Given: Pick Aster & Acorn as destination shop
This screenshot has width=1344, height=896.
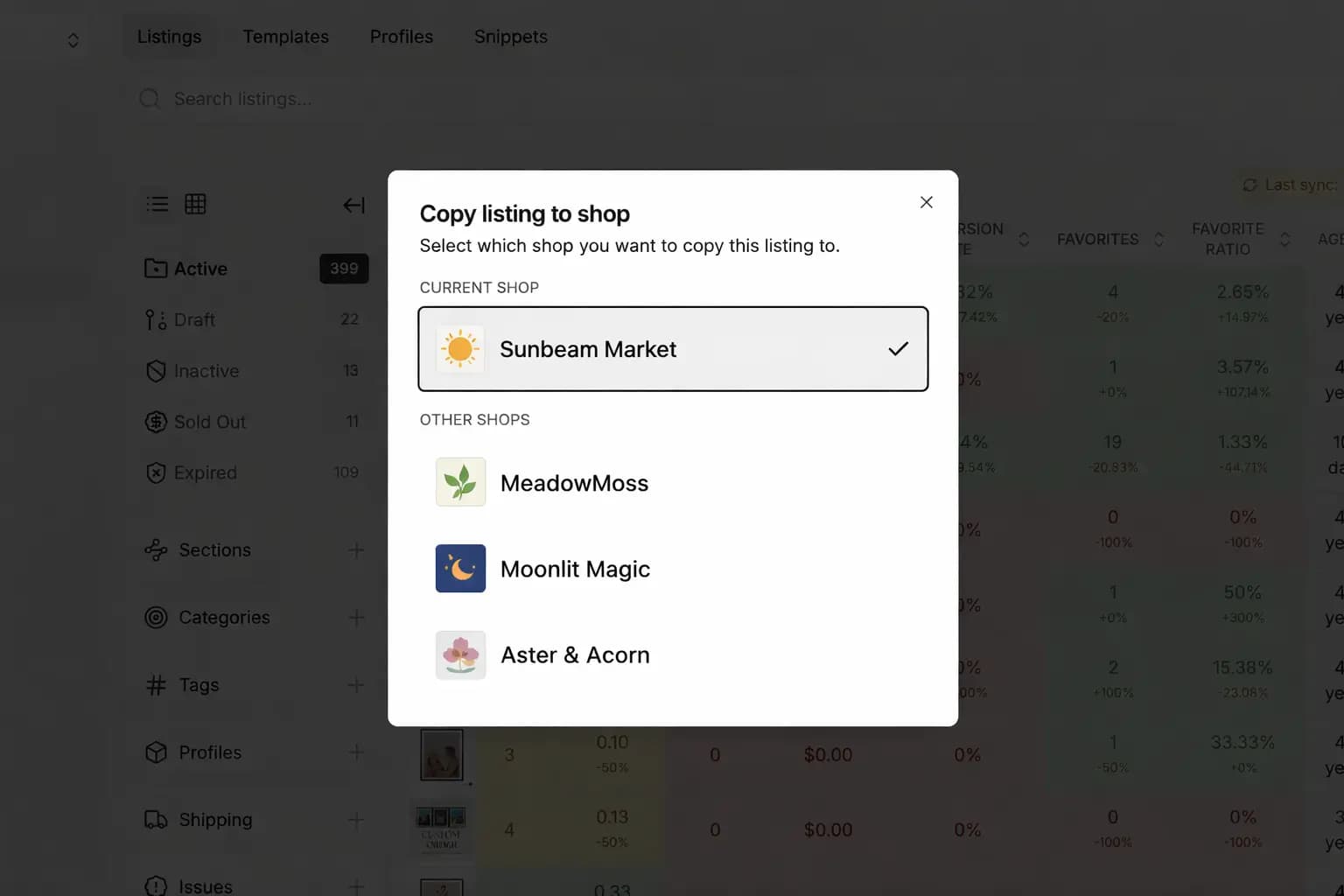Looking at the screenshot, I should (x=673, y=654).
